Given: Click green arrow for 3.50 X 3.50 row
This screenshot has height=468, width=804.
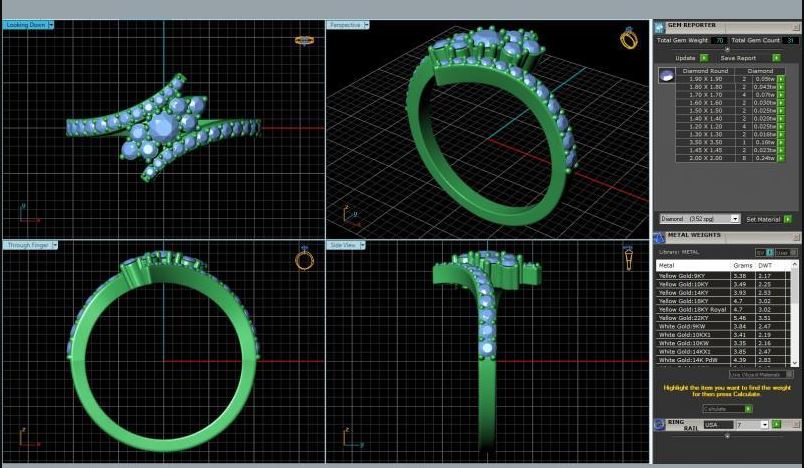Looking at the screenshot, I should pyautogui.click(x=781, y=142).
